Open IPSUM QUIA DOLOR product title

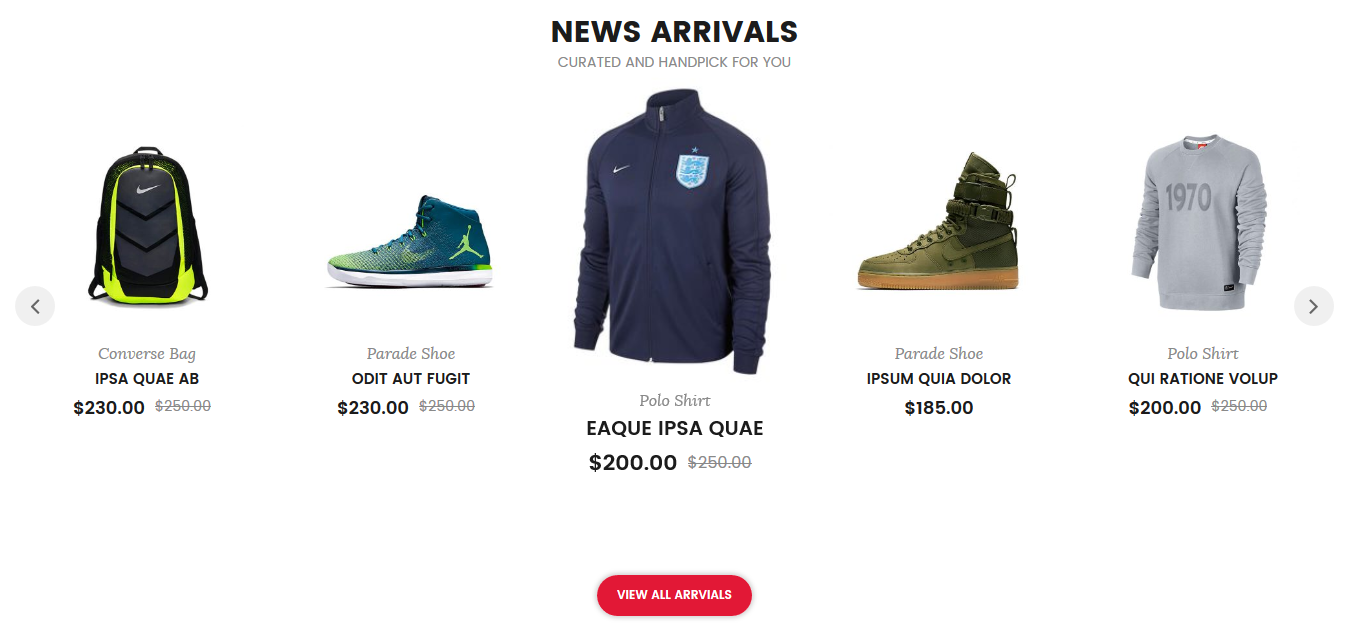tap(939, 379)
